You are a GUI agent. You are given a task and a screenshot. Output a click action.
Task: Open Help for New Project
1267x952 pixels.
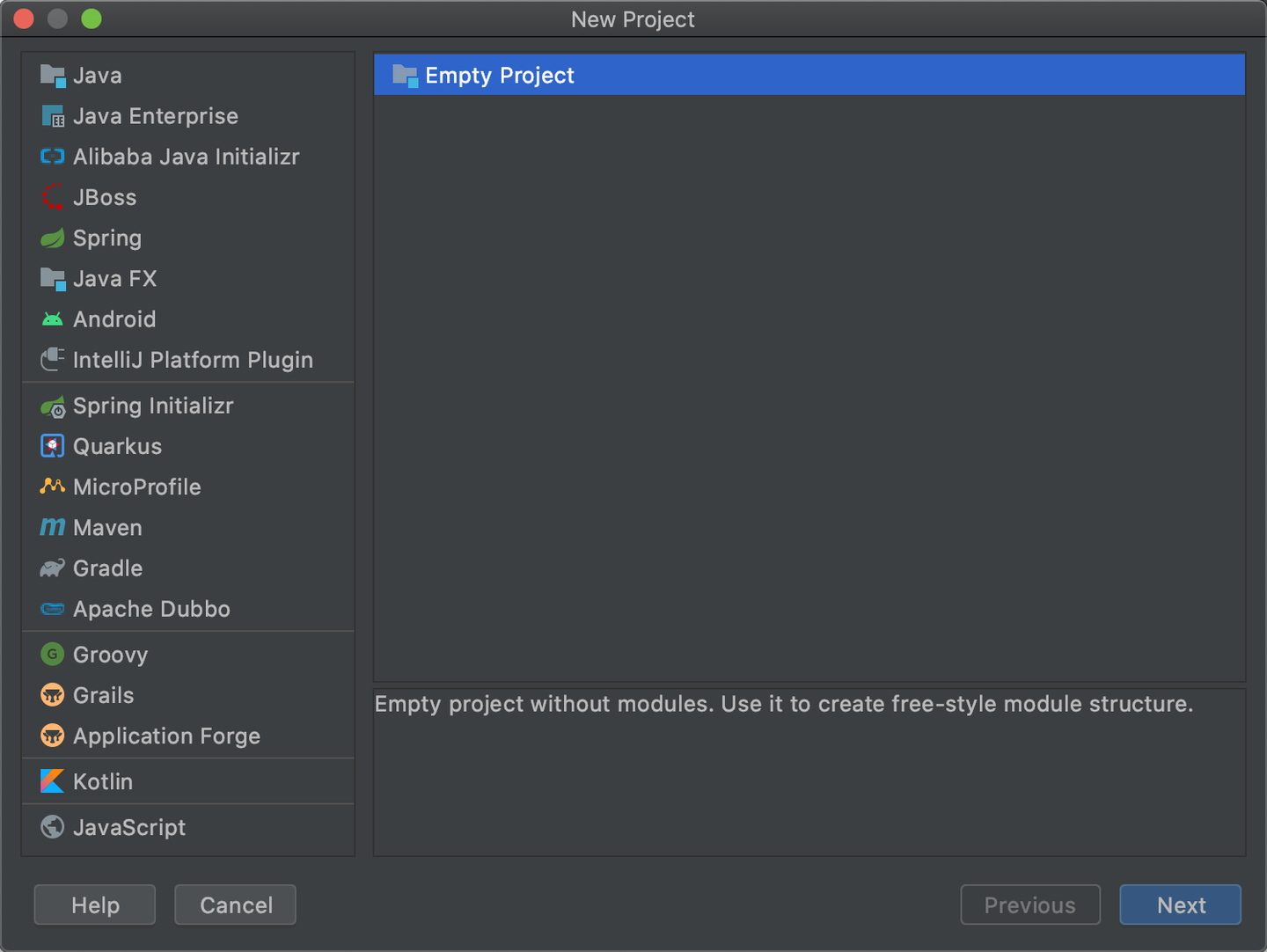click(x=95, y=905)
